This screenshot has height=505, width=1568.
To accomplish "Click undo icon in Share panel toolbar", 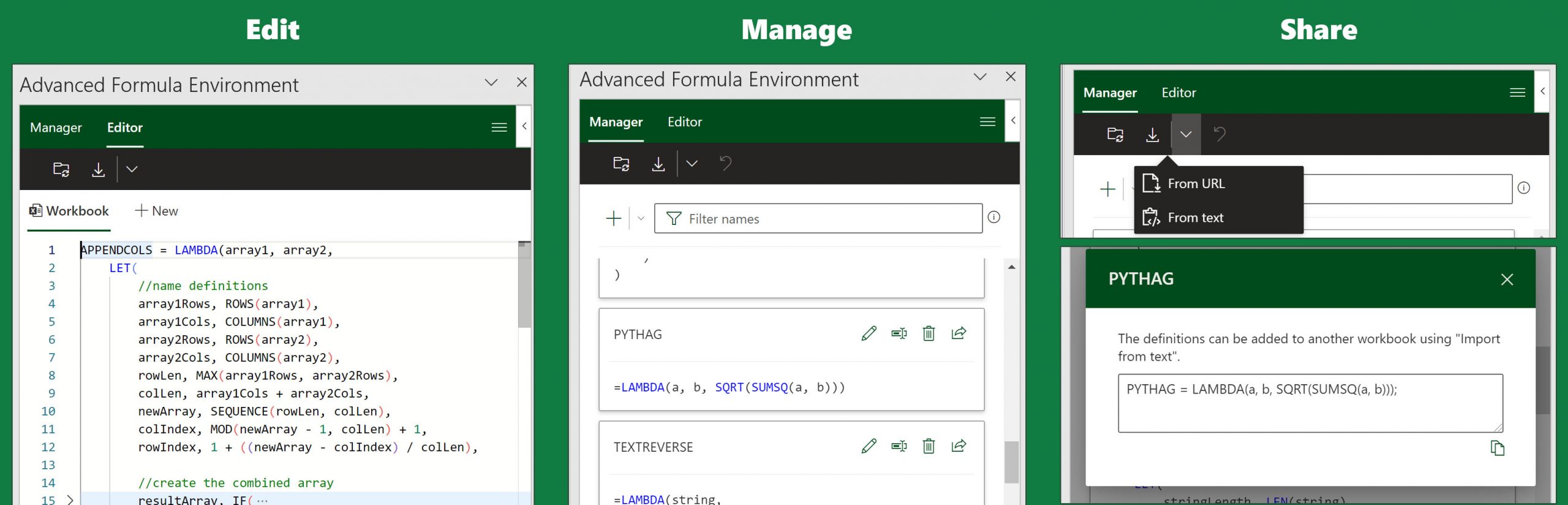I will [x=1219, y=134].
